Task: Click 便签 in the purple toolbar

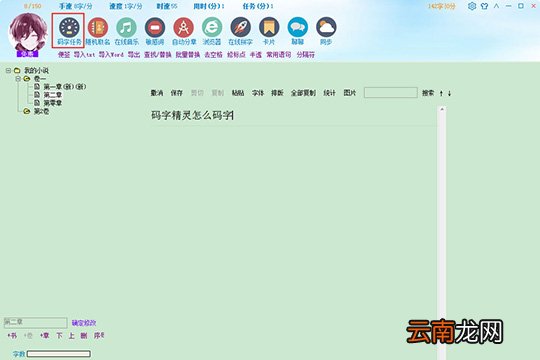Action: (x=64, y=55)
